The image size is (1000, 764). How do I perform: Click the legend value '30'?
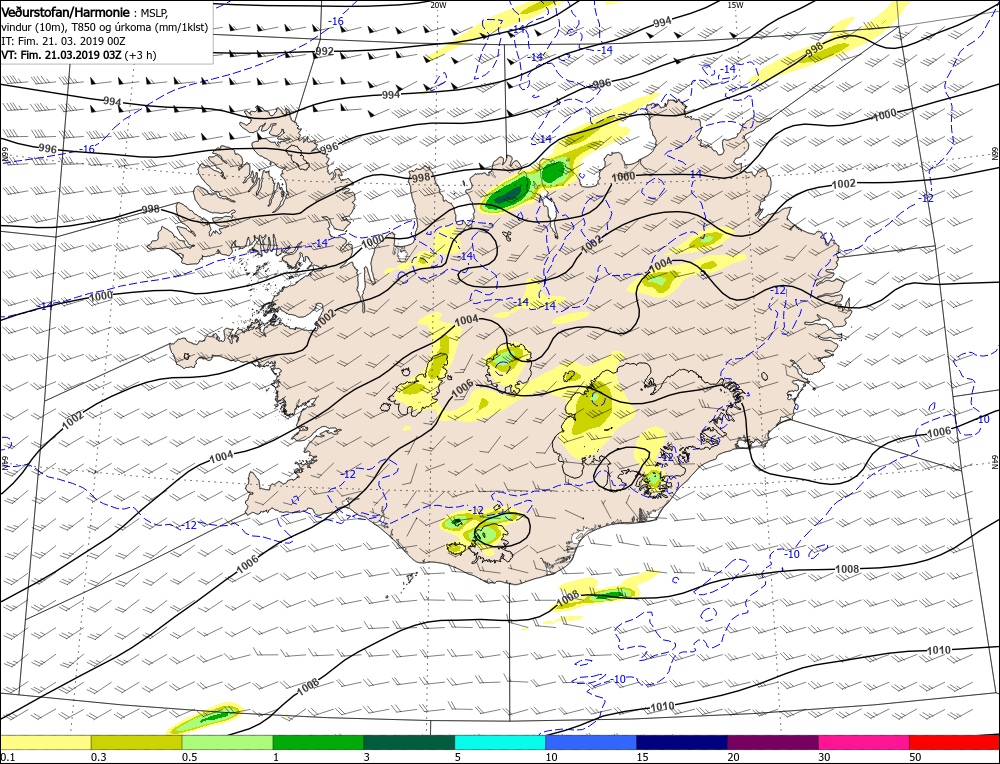824,757
